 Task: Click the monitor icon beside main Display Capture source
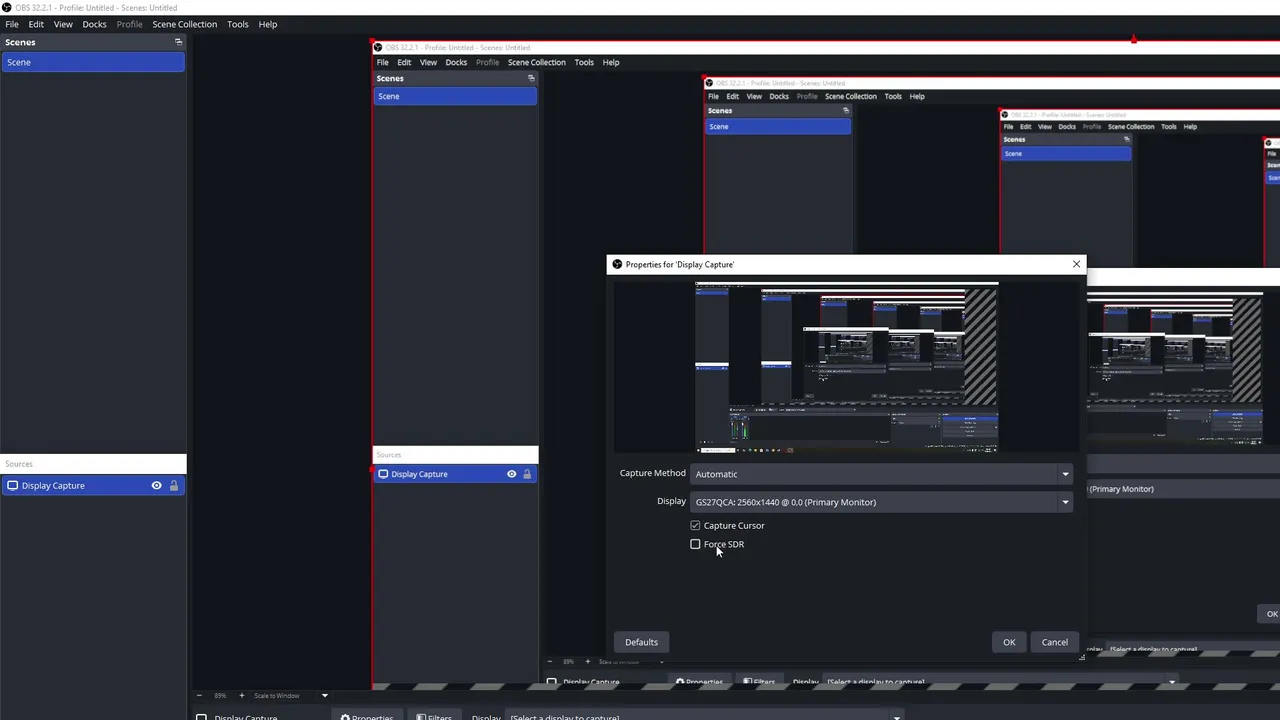tap(12, 486)
